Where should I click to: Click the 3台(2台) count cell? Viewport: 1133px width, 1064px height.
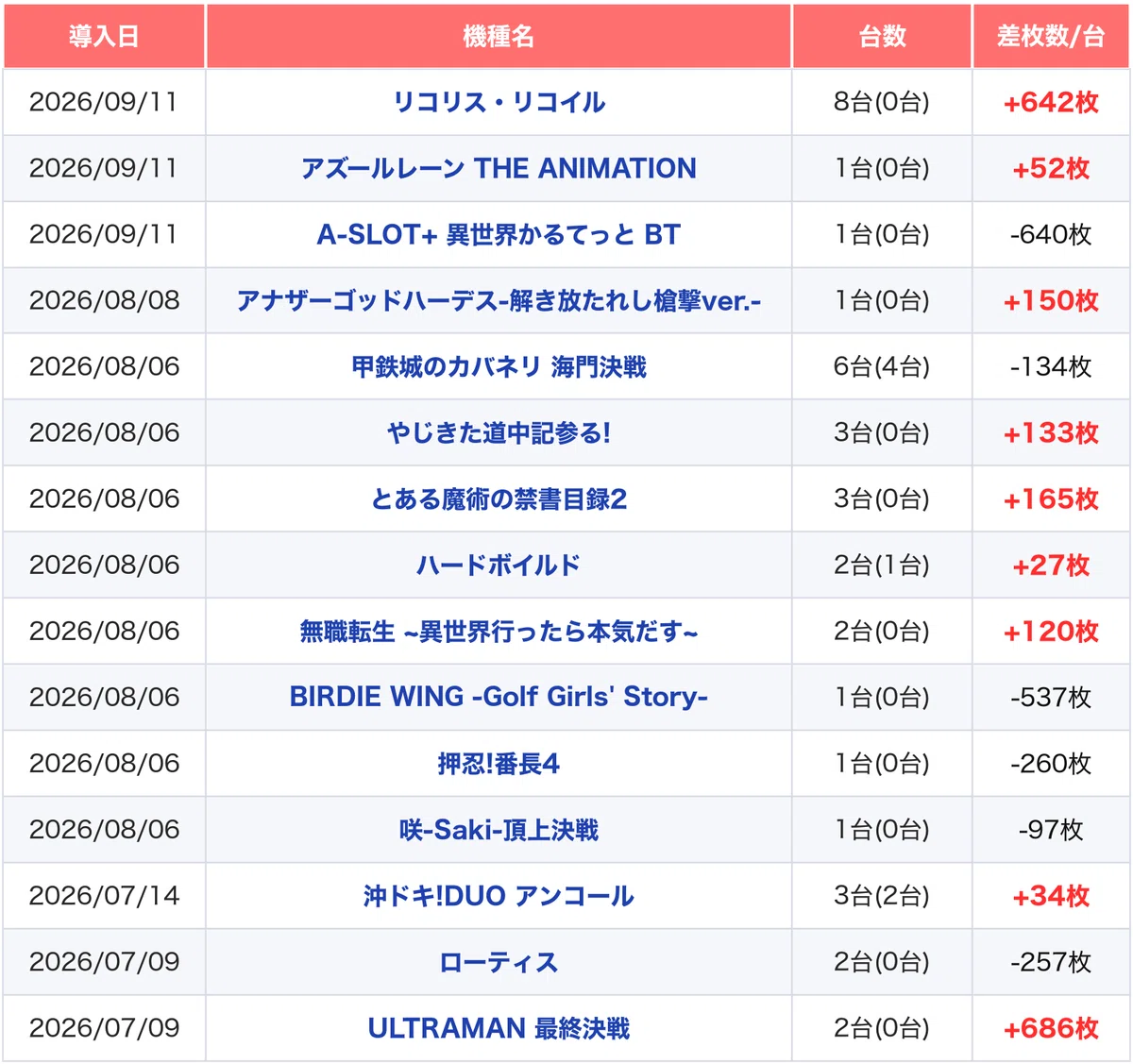(882, 895)
